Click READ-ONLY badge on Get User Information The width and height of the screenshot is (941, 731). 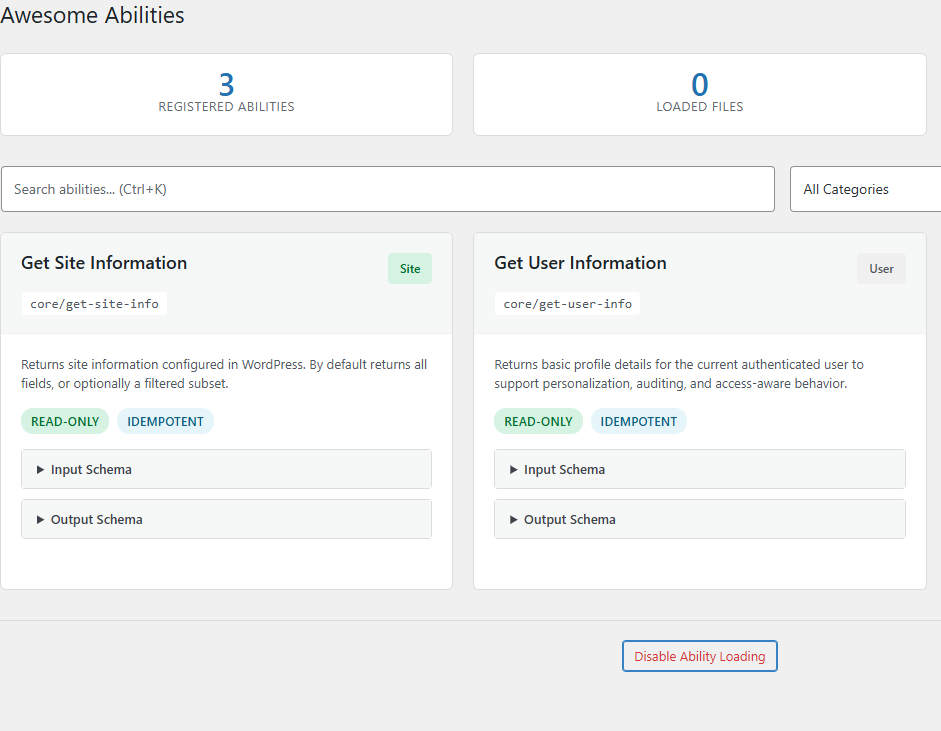click(x=538, y=421)
